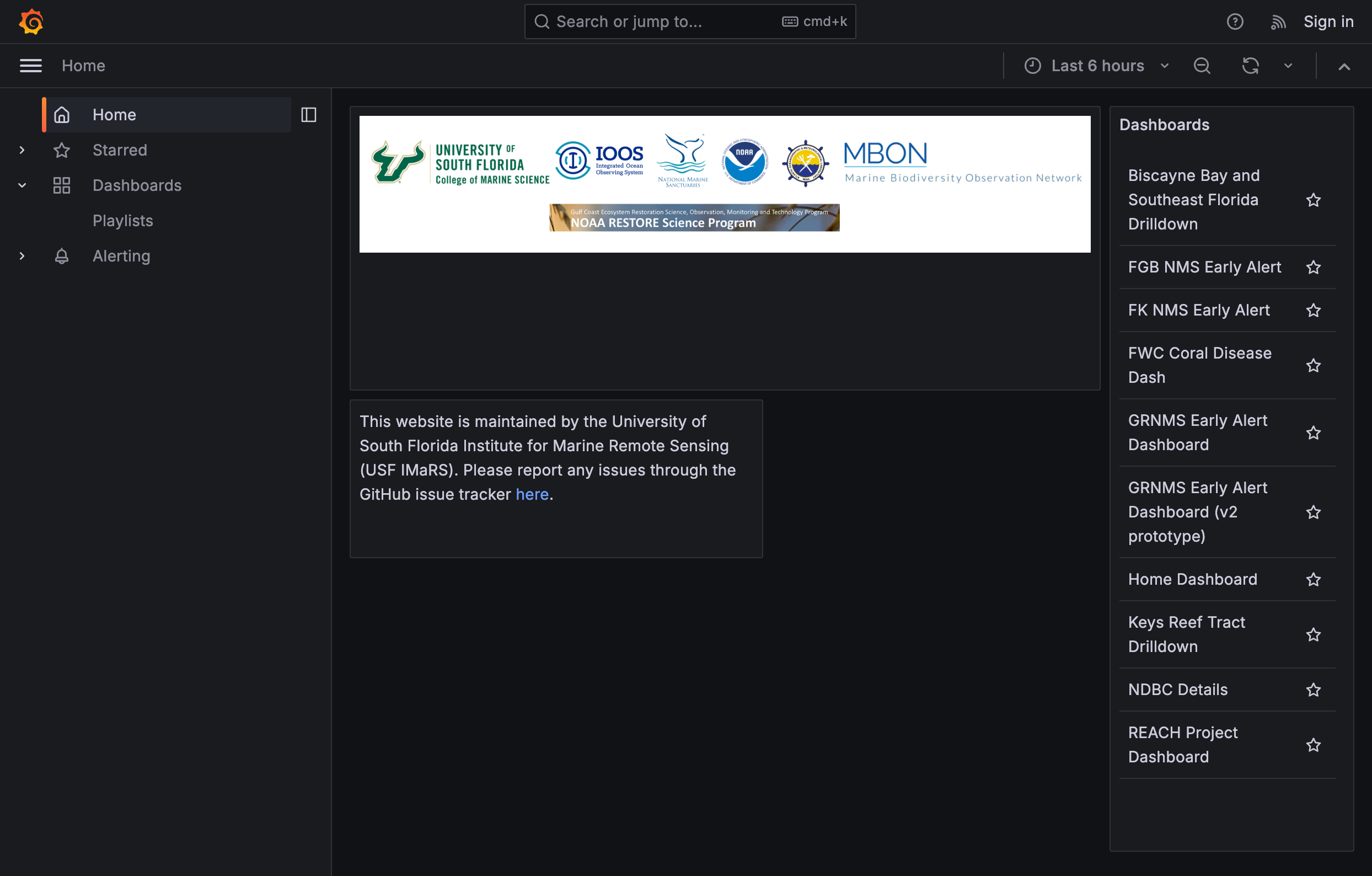The image size is (1372, 876).
Task: Click the Sign in link
Action: tap(1328, 22)
